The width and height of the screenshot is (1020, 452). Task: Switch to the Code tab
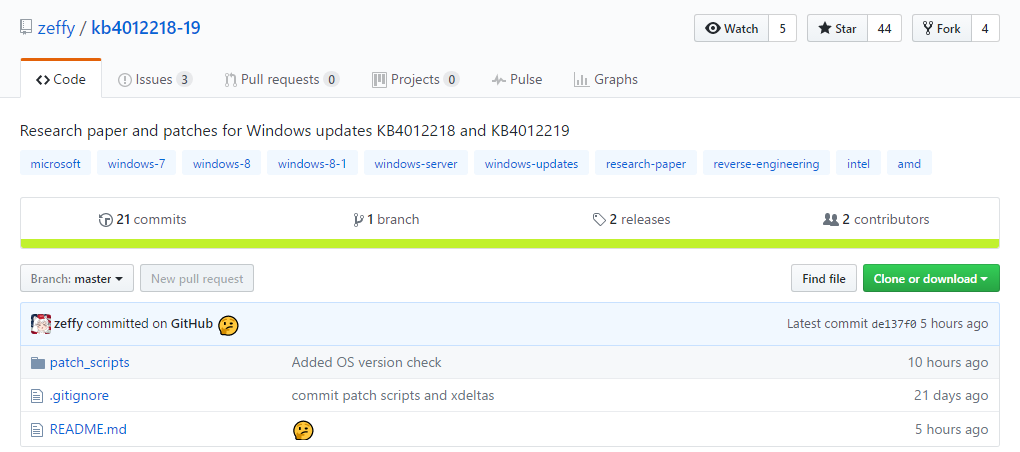pos(61,79)
